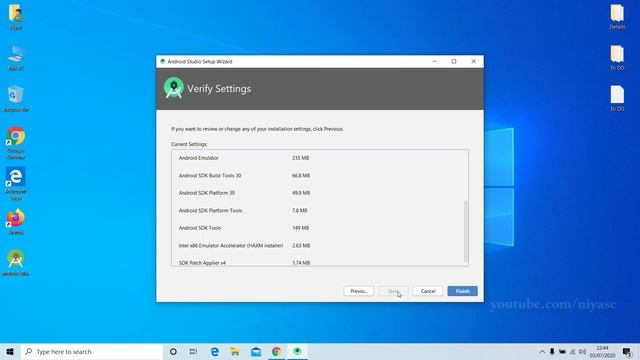Close the Android Studio Setup Wizard
The height and width of the screenshot is (360, 640).
[x=473, y=61]
